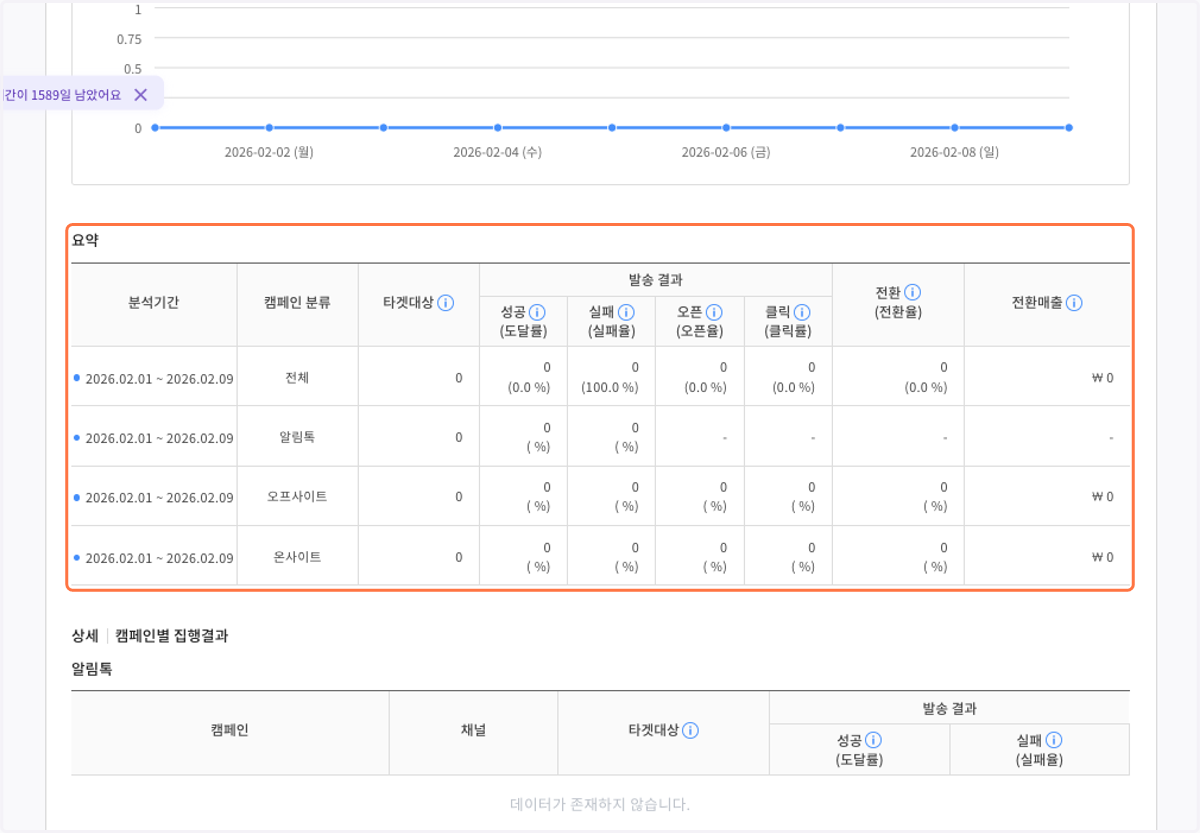Click date range in the 알림톡 row
Screen dimensions: 1200x833
pos(159,438)
